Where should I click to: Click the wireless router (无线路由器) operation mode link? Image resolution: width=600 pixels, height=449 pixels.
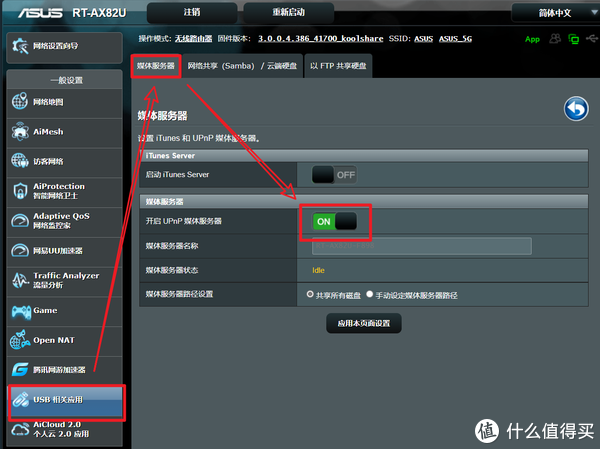pos(193,39)
